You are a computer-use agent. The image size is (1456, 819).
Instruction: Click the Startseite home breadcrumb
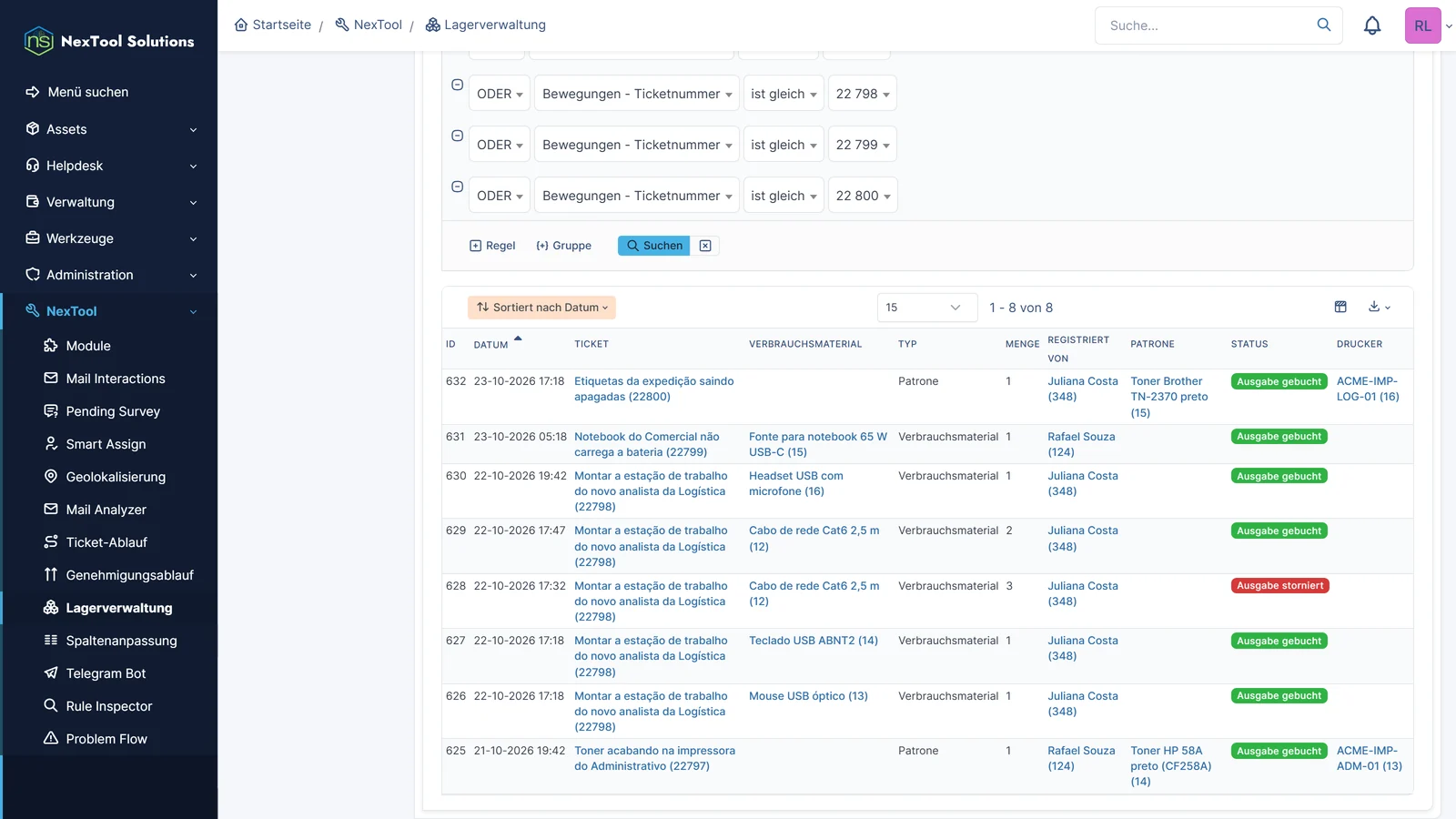[x=273, y=25]
